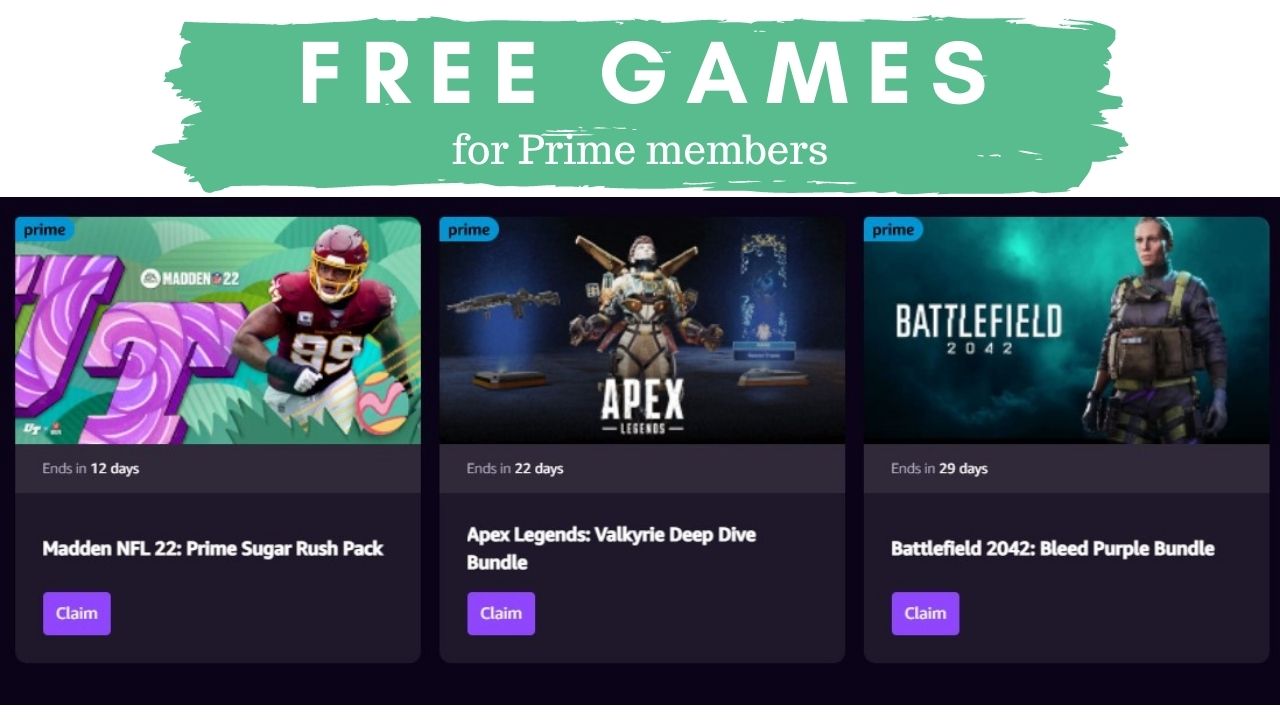
Task: Open the Battlefield 2042 artwork thumbnail
Action: click(x=1066, y=330)
